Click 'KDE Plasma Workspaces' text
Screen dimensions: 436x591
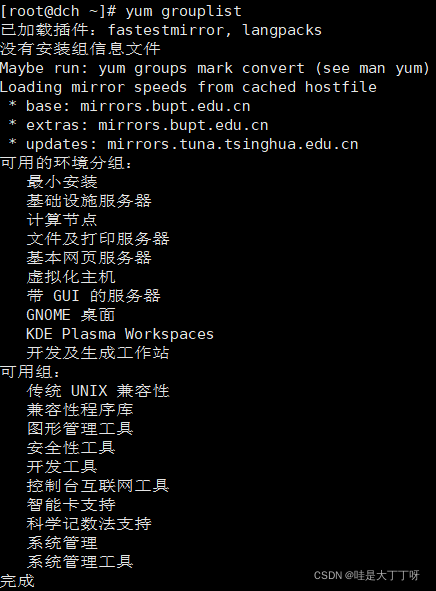pyautogui.click(x=120, y=334)
